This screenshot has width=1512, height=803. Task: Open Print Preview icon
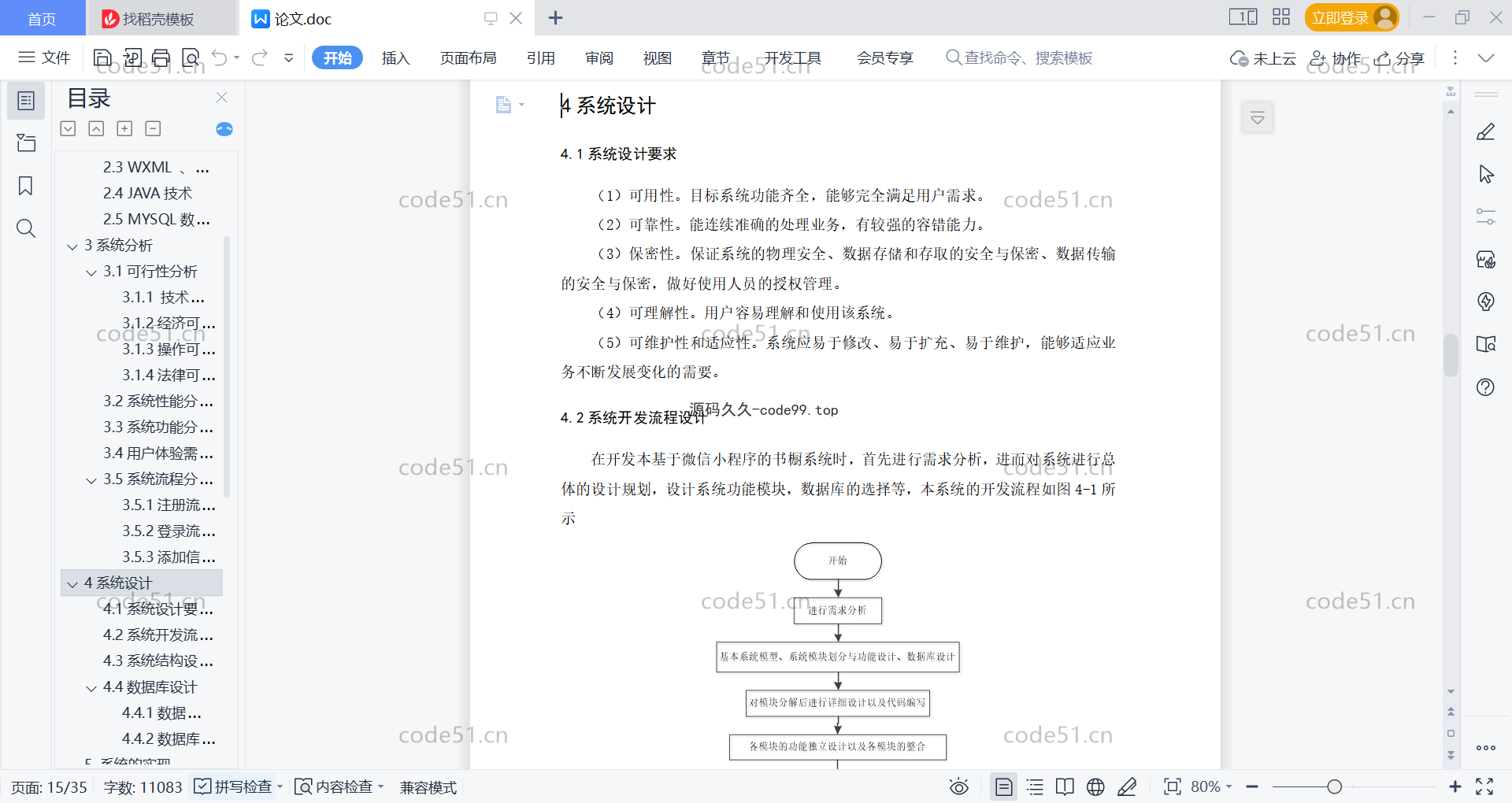[191, 57]
